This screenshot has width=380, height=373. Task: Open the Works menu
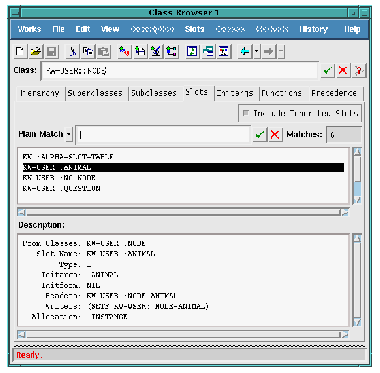click(x=29, y=29)
